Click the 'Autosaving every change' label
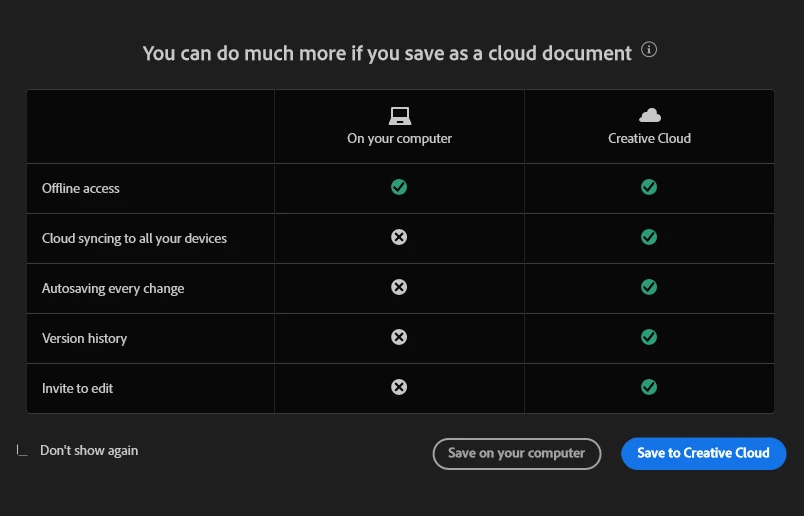Image resolution: width=804 pixels, height=516 pixels. 113,288
